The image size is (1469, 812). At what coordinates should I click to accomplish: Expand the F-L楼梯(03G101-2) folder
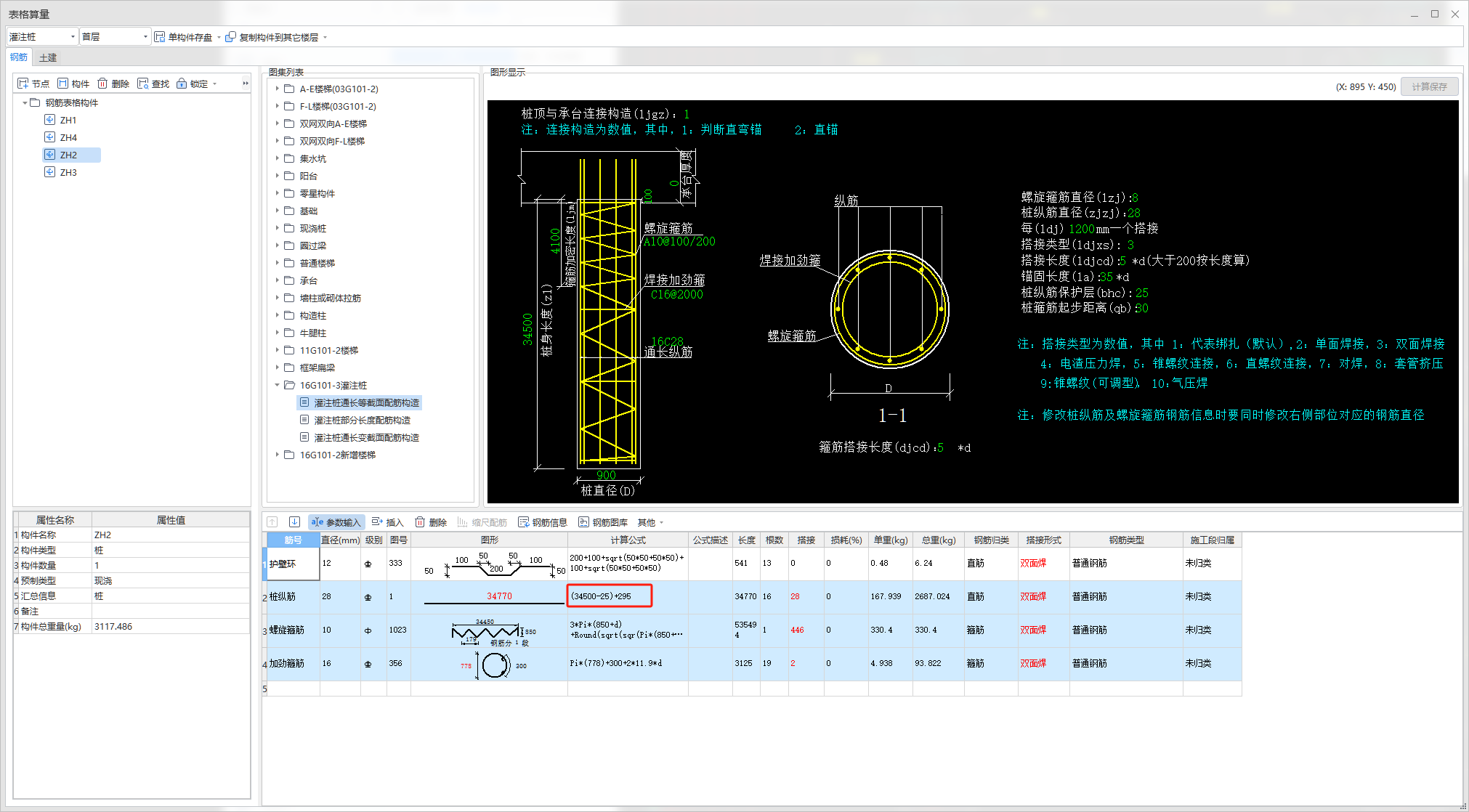(277, 106)
